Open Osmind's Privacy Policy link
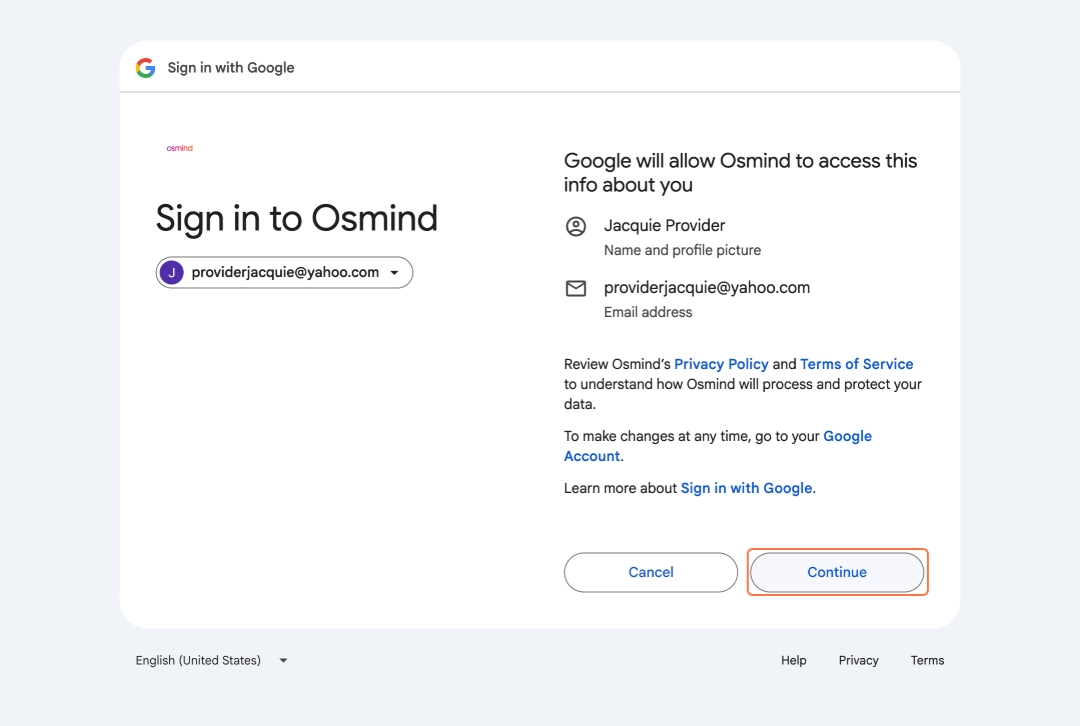 point(721,364)
